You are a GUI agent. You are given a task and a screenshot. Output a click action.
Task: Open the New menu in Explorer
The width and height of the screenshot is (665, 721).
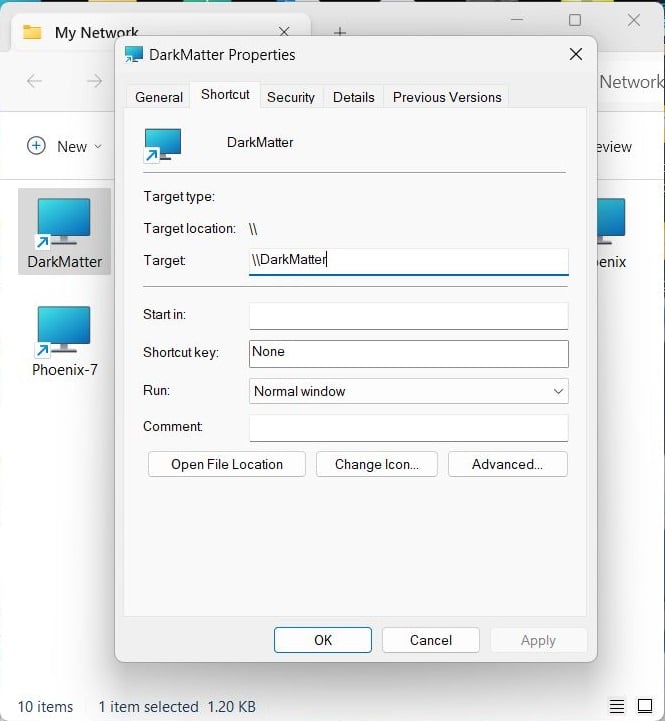click(x=64, y=146)
